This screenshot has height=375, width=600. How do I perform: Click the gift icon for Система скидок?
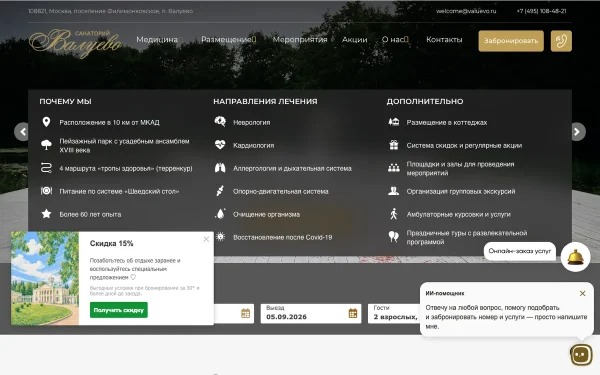(394, 145)
